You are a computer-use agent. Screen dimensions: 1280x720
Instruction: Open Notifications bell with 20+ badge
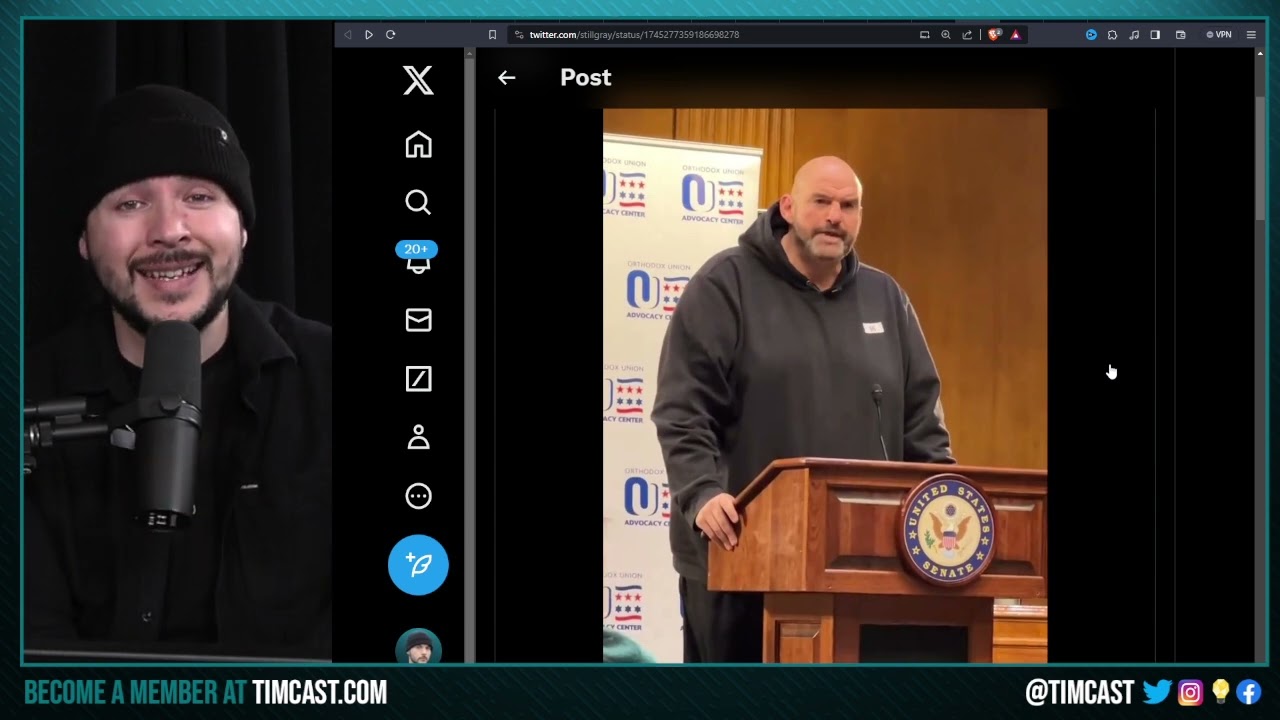coord(417,257)
